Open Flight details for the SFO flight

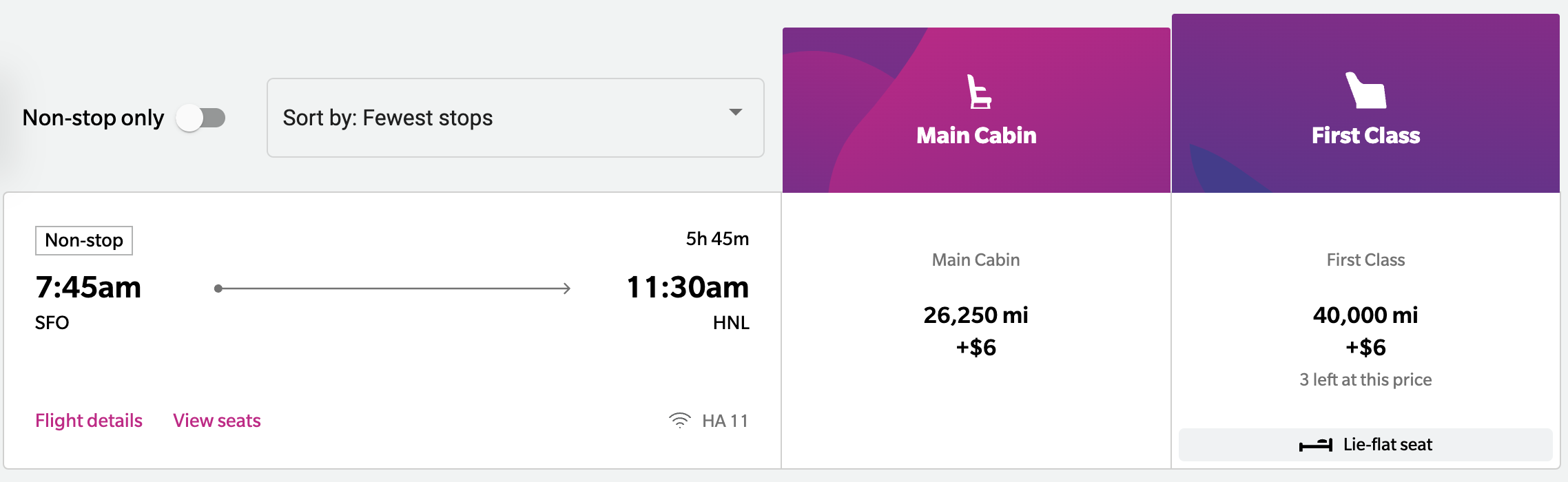[x=88, y=420]
